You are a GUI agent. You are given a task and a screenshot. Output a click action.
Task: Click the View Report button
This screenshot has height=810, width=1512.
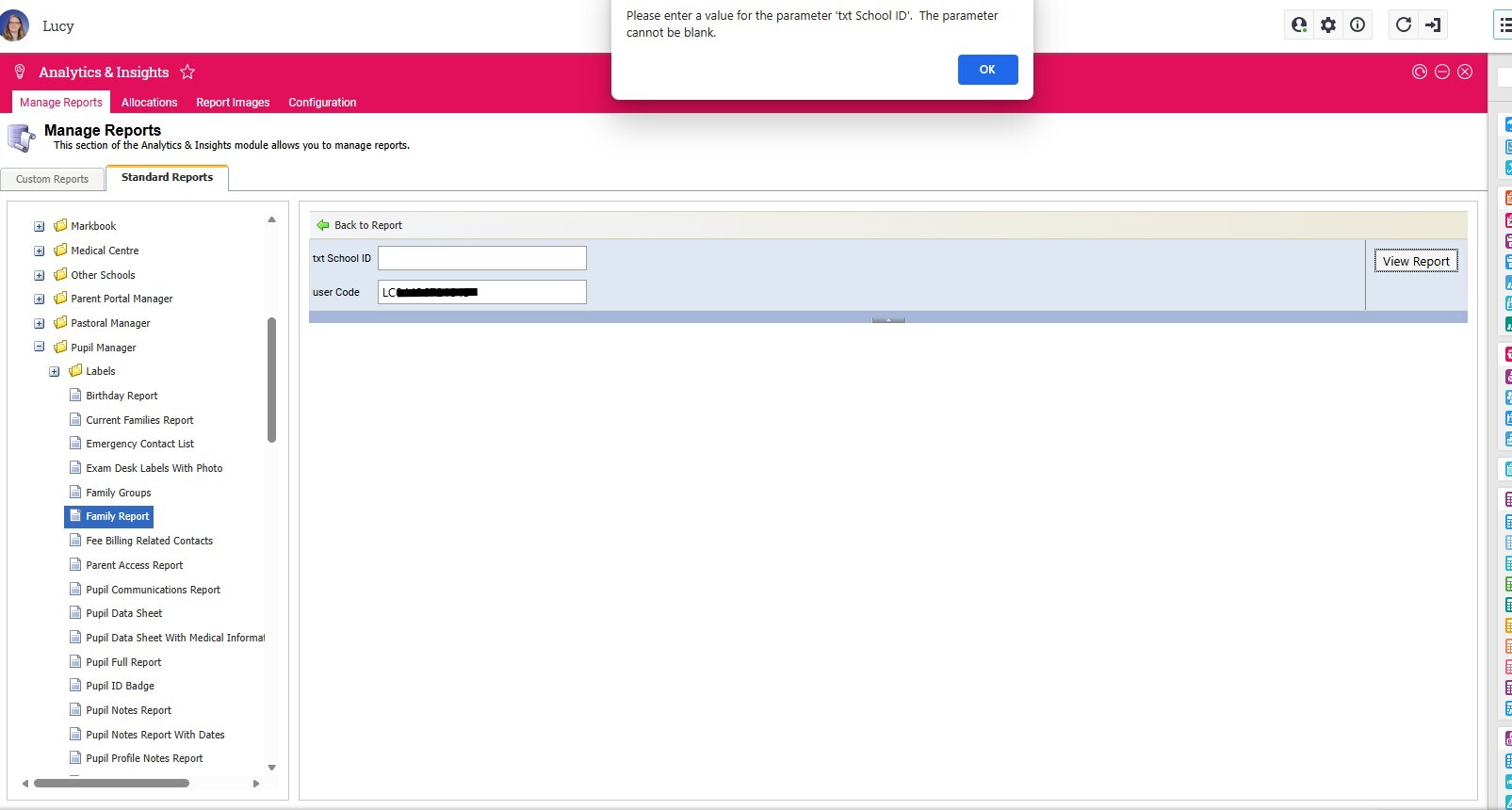[1415, 262]
